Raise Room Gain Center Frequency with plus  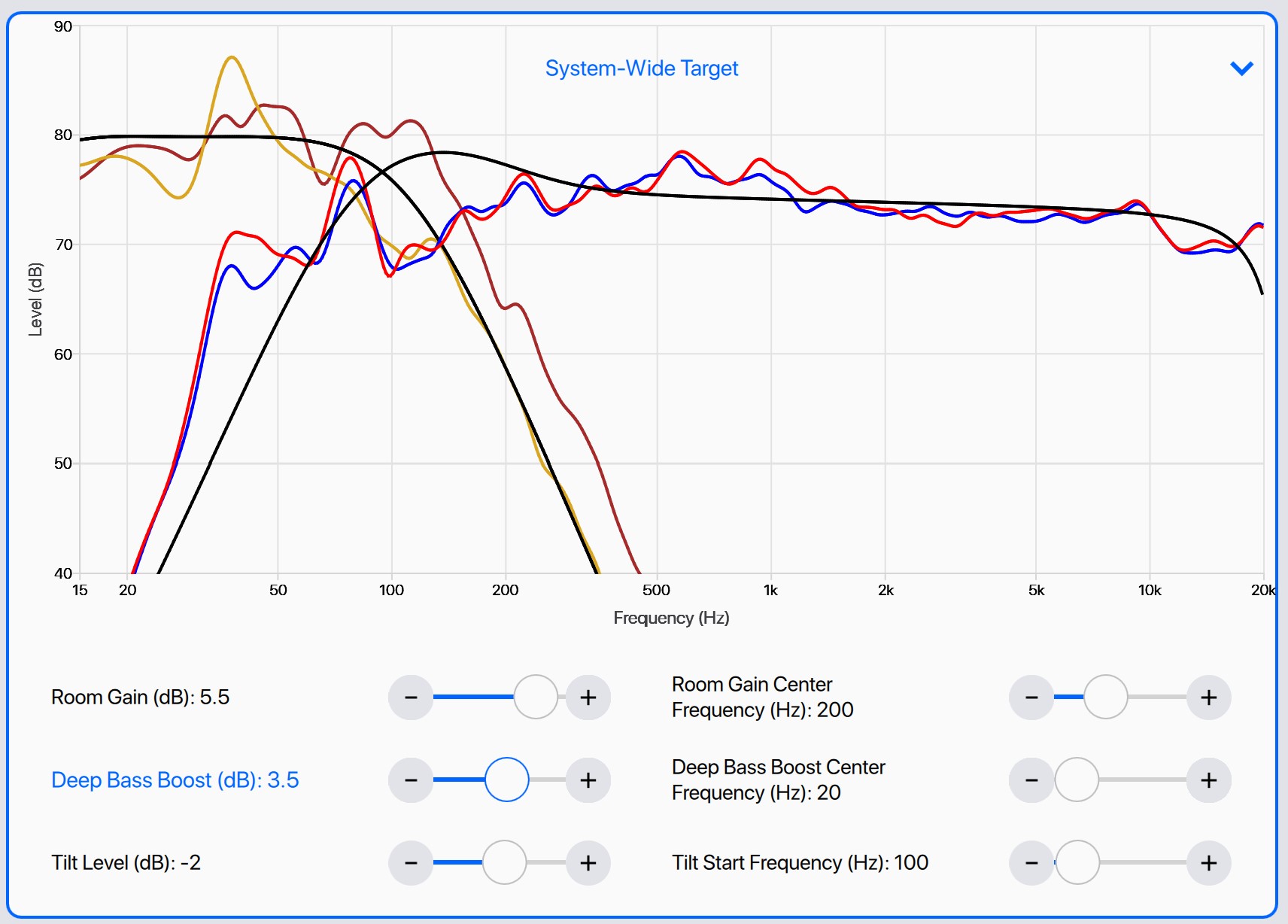pos(1209,698)
